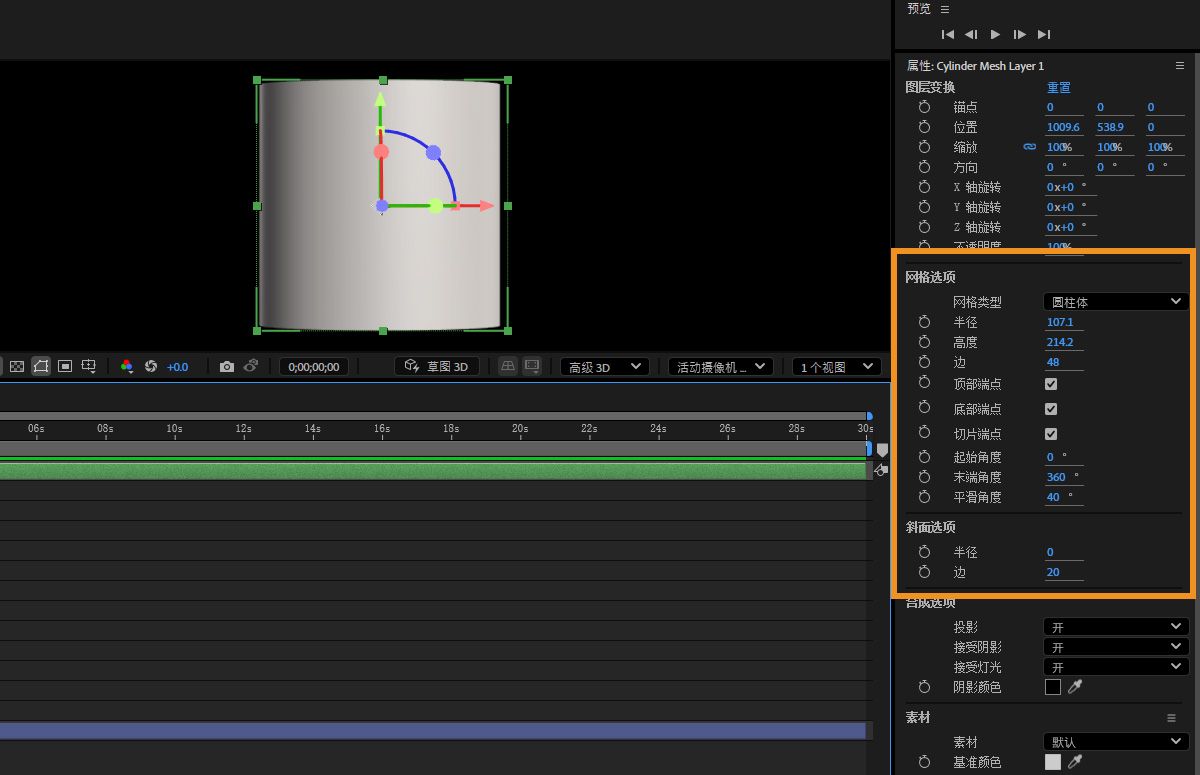Open the 高级 3D renderer dropdown
This screenshot has width=1200, height=775.
[604, 367]
